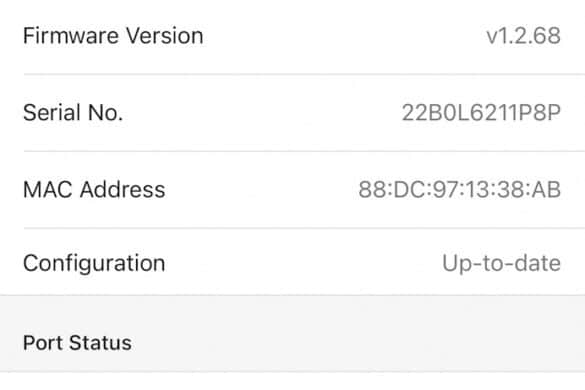Click the word Address in third row
The height and width of the screenshot is (390, 585).
(x=122, y=189)
